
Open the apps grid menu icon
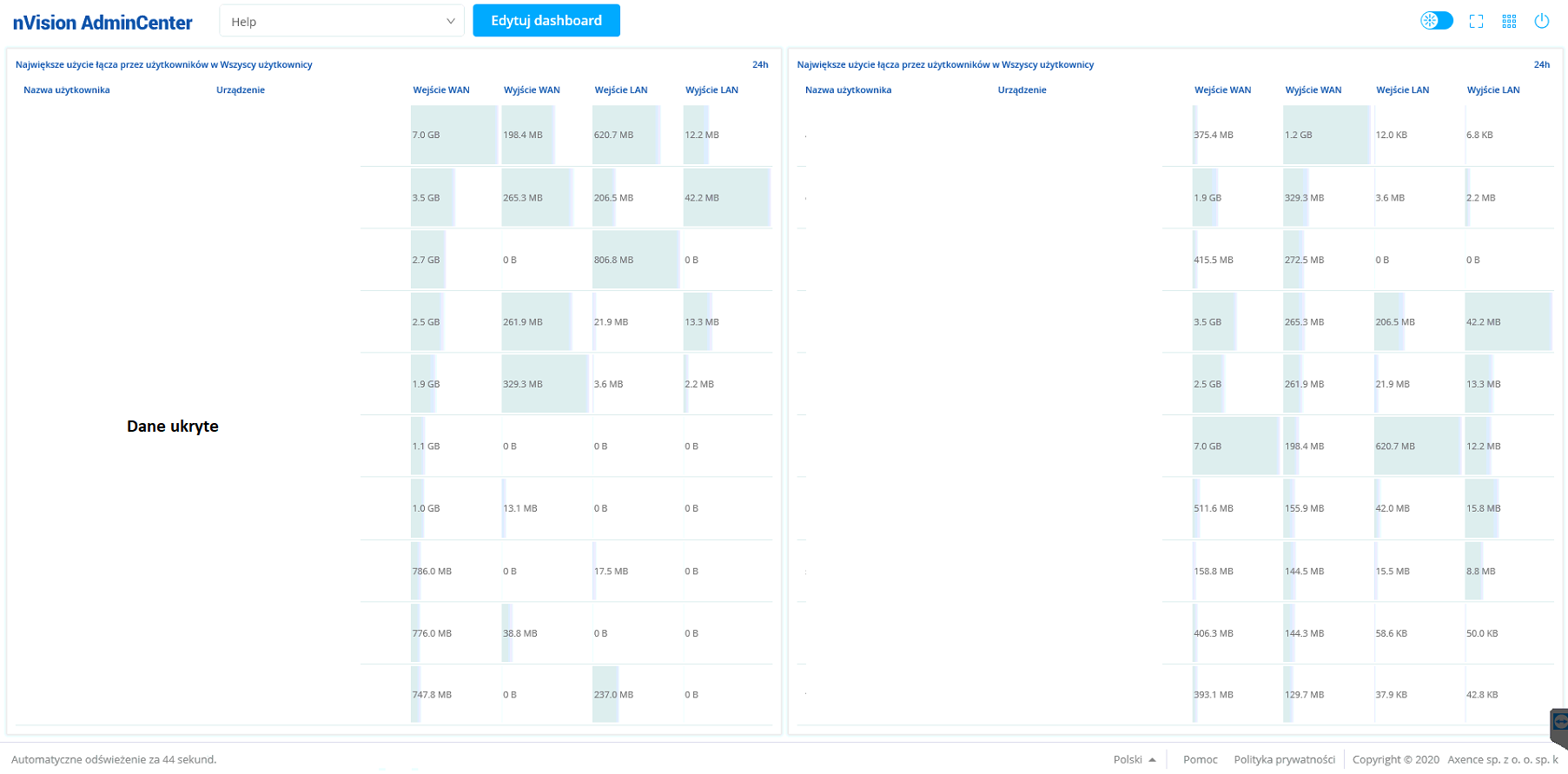tap(1509, 22)
